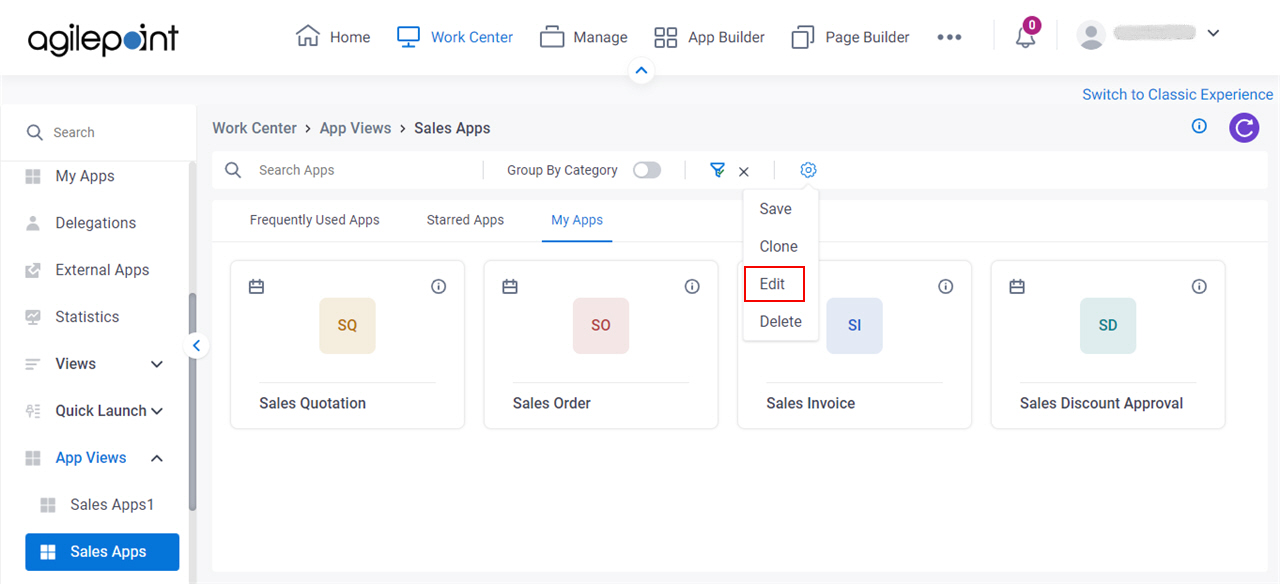Image resolution: width=1280 pixels, height=584 pixels.
Task: Click the user avatar icon
Action: tap(1091, 35)
